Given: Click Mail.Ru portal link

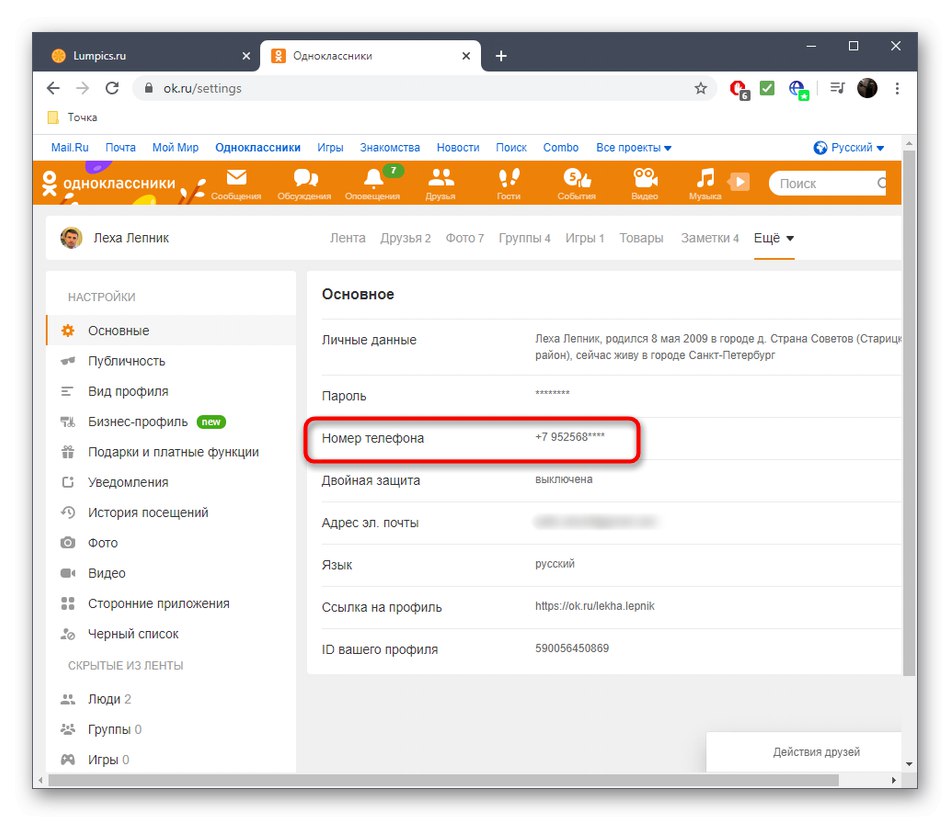Looking at the screenshot, I should tap(70, 147).
